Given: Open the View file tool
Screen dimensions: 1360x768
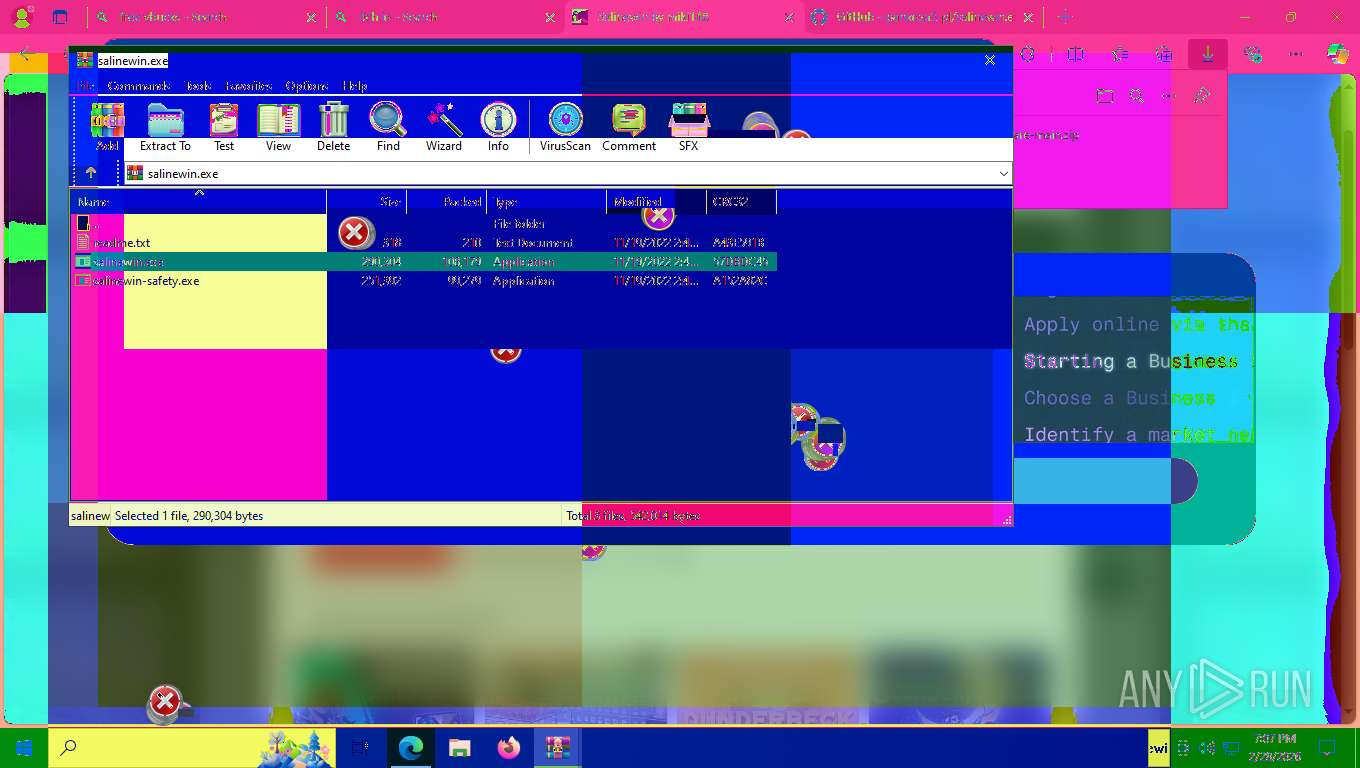Looking at the screenshot, I should (x=278, y=127).
